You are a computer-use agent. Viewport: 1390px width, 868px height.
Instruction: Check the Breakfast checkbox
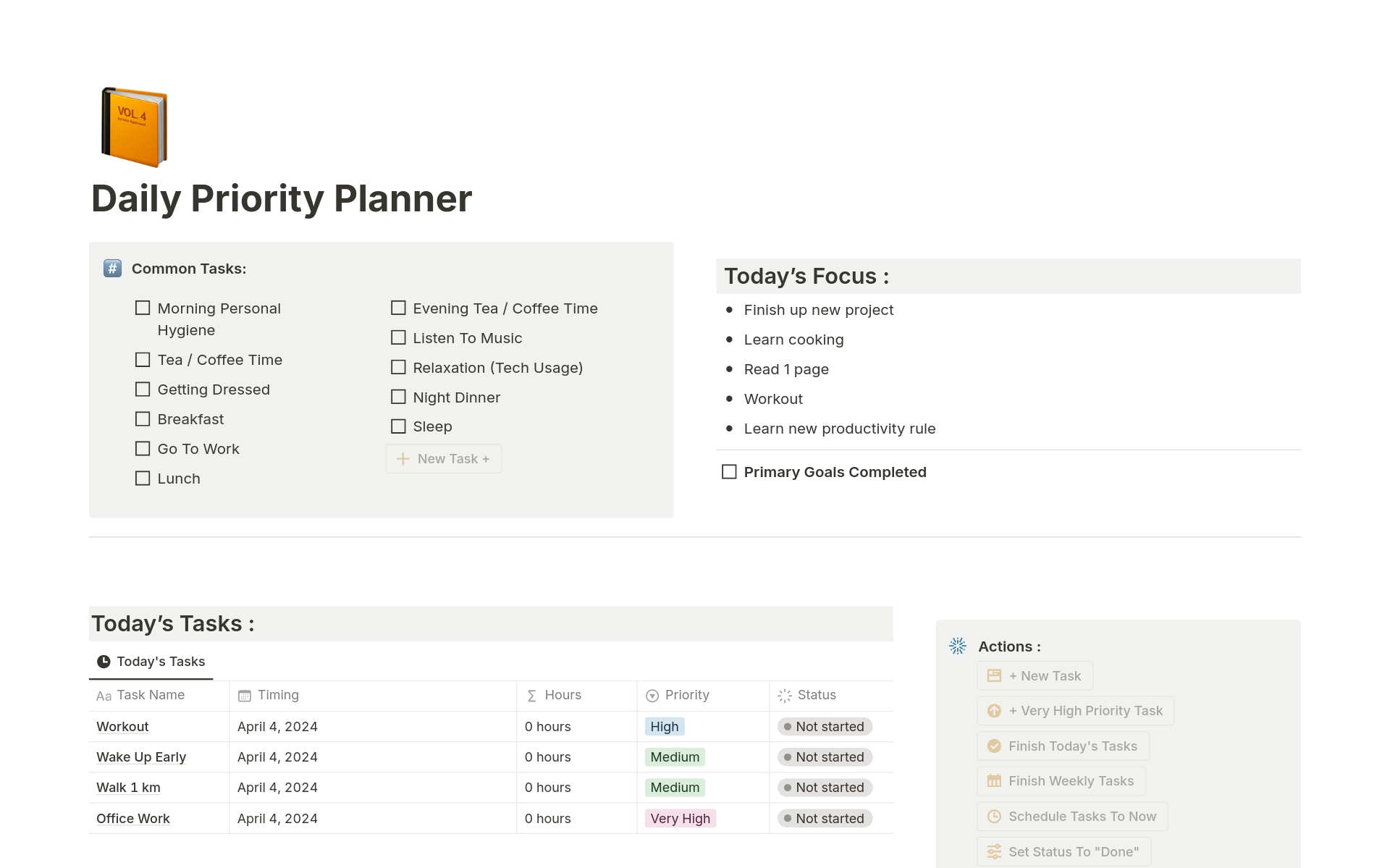pos(142,418)
